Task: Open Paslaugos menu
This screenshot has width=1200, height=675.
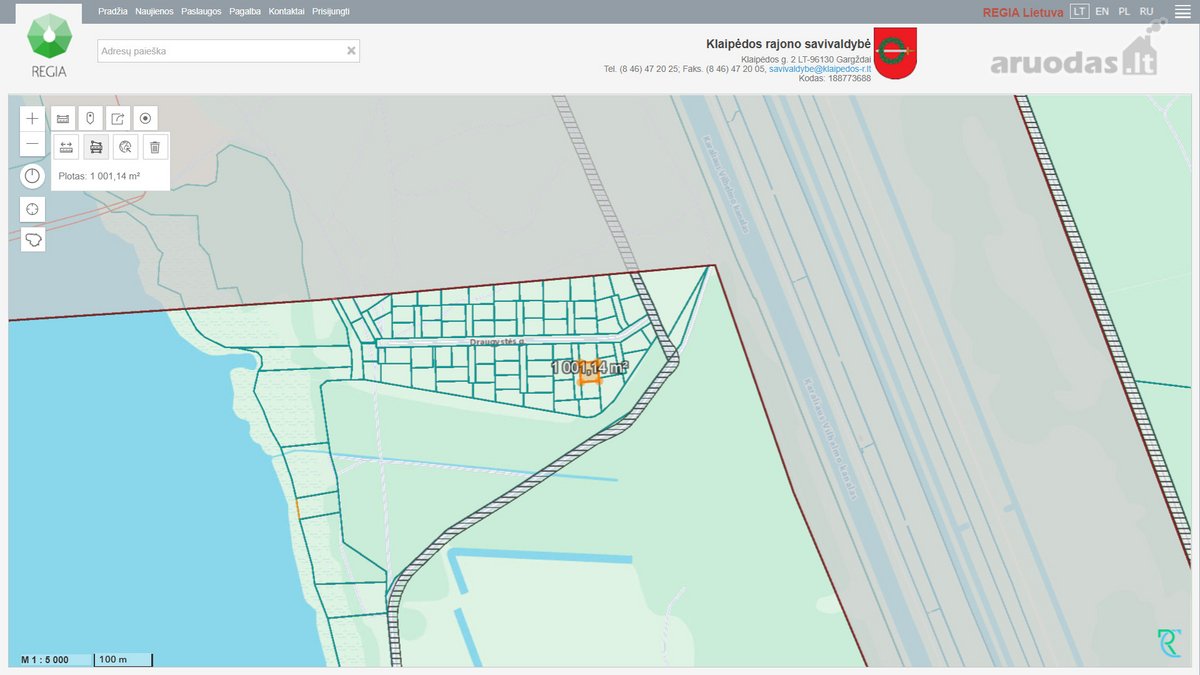Action: tap(201, 11)
